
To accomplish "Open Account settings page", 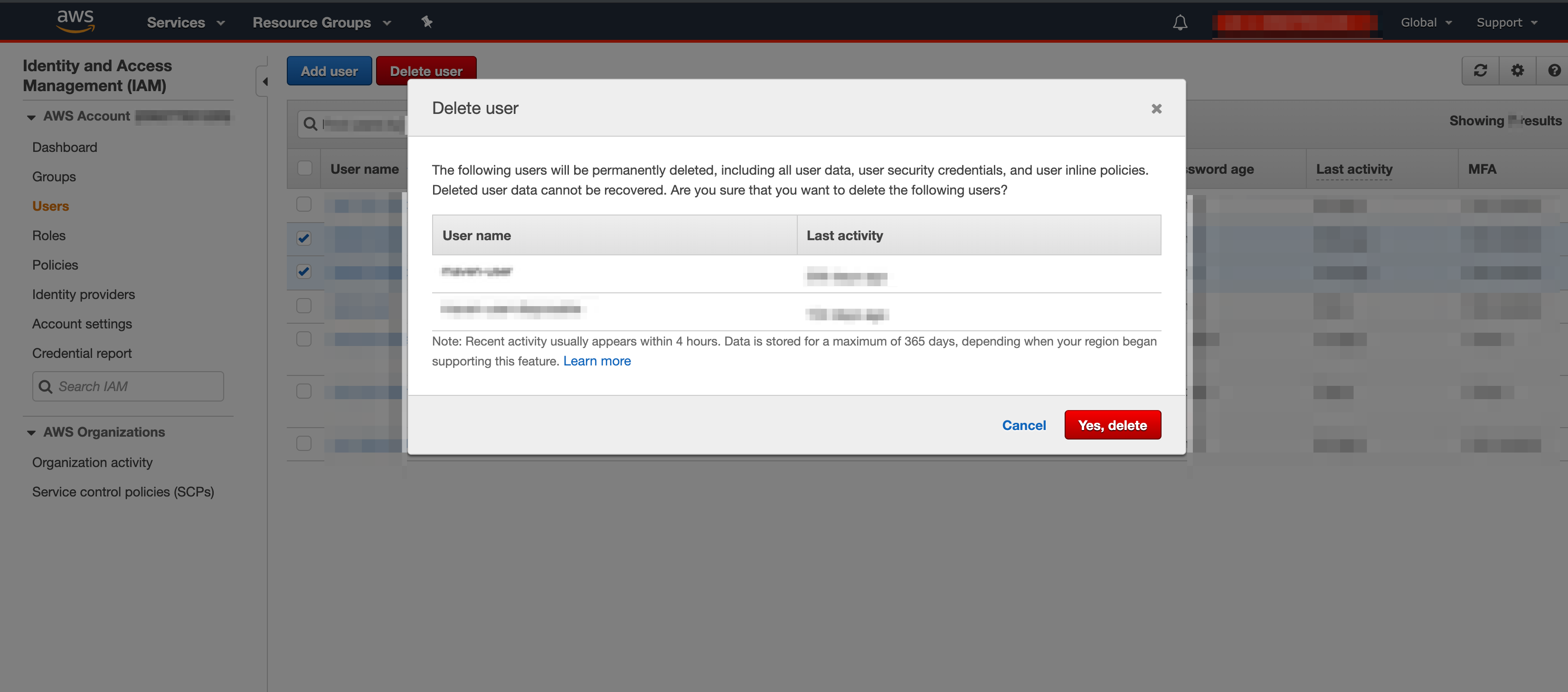I will 82,324.
